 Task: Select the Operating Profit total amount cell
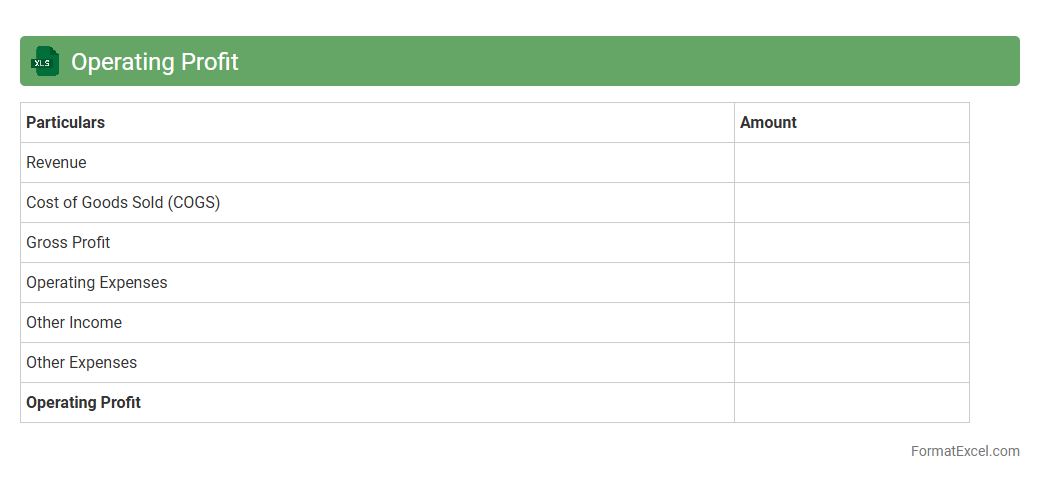(851, 402)
